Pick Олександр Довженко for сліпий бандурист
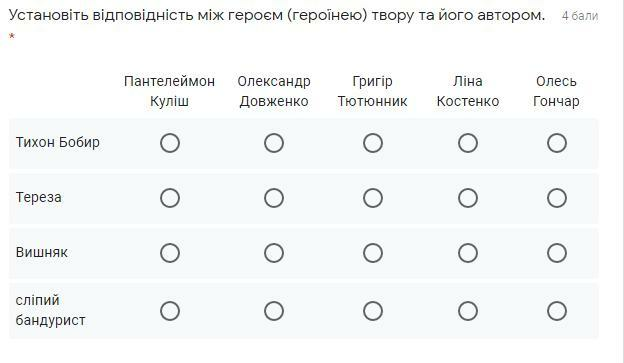This screenshot has width=624, height=363. pyautogui.click(x=274, y=311)
